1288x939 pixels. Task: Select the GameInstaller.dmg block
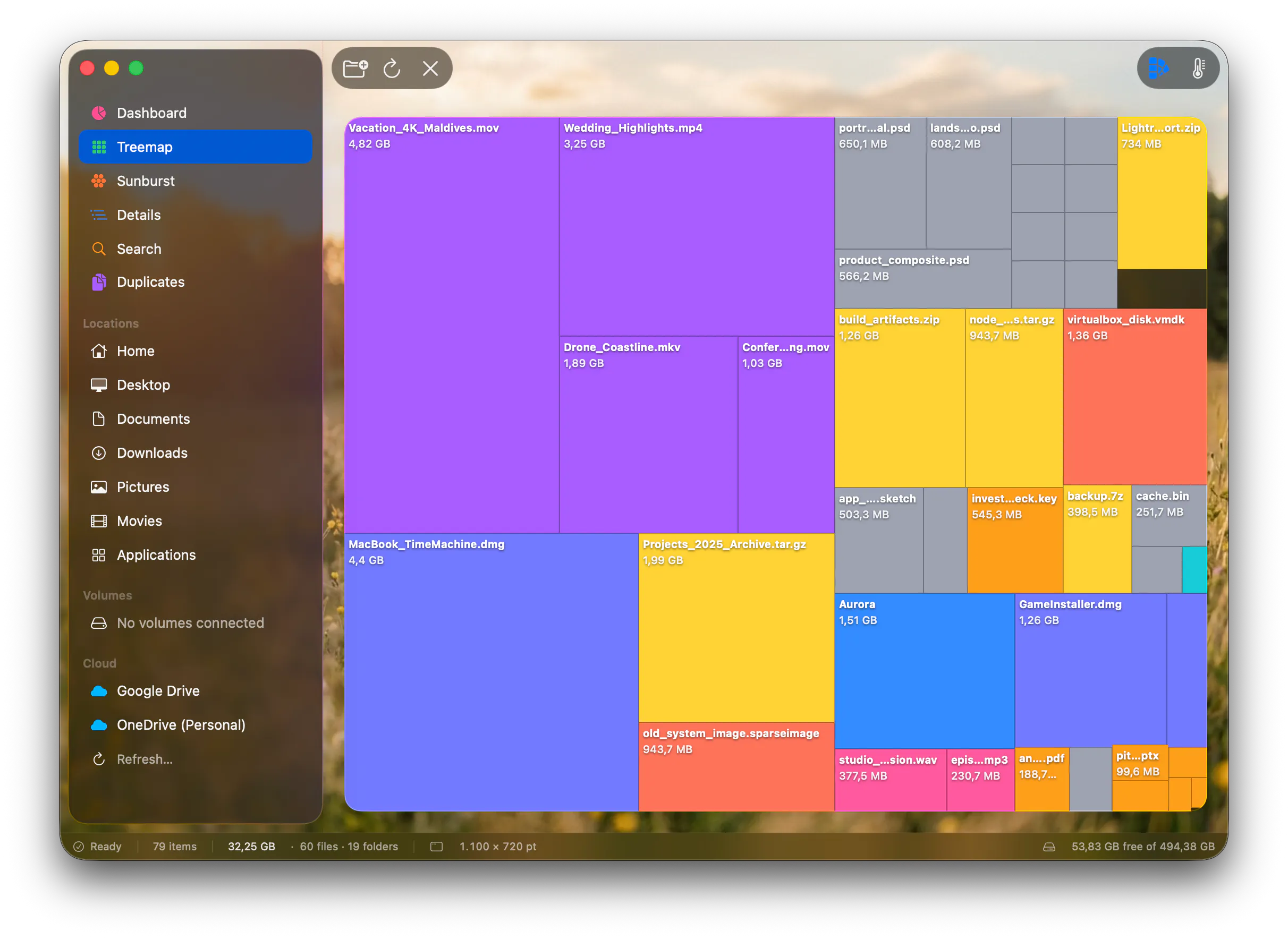(1091, 671)
